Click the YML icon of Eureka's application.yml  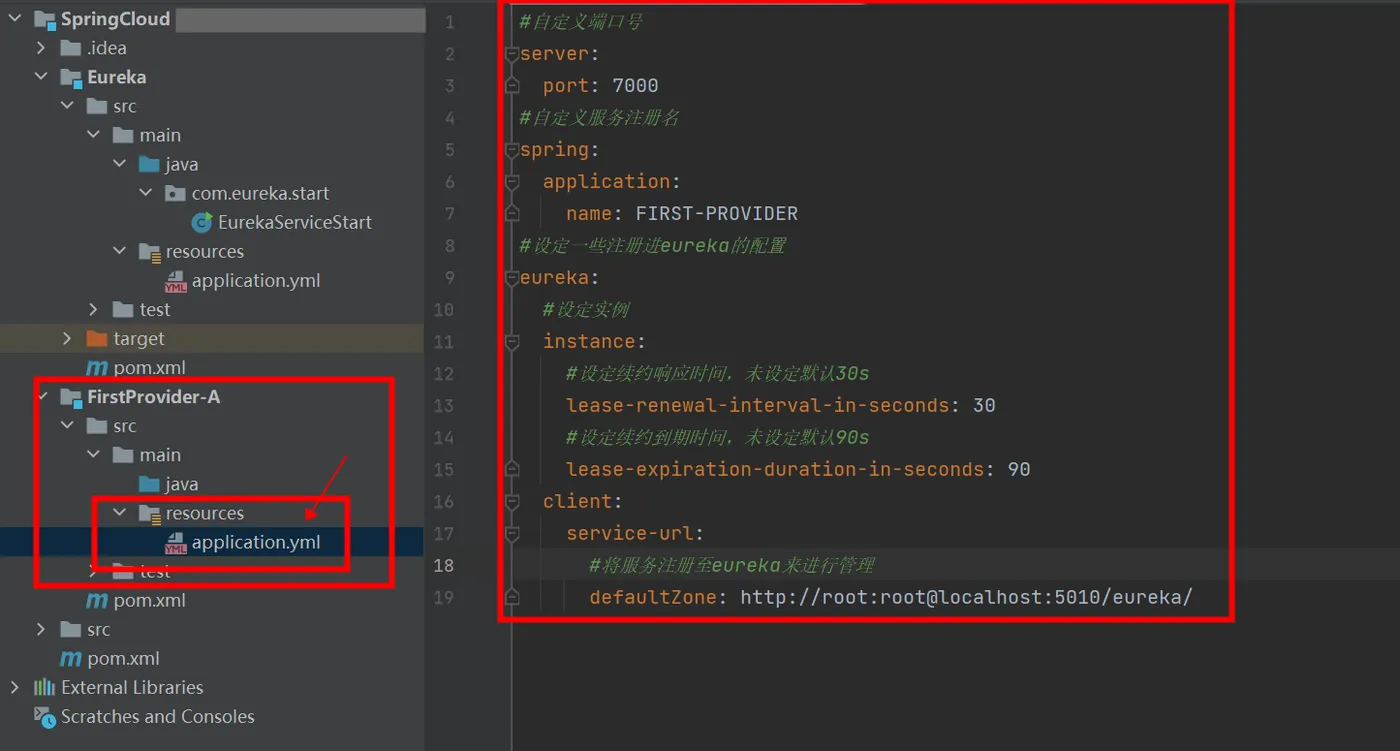[176, 281]
